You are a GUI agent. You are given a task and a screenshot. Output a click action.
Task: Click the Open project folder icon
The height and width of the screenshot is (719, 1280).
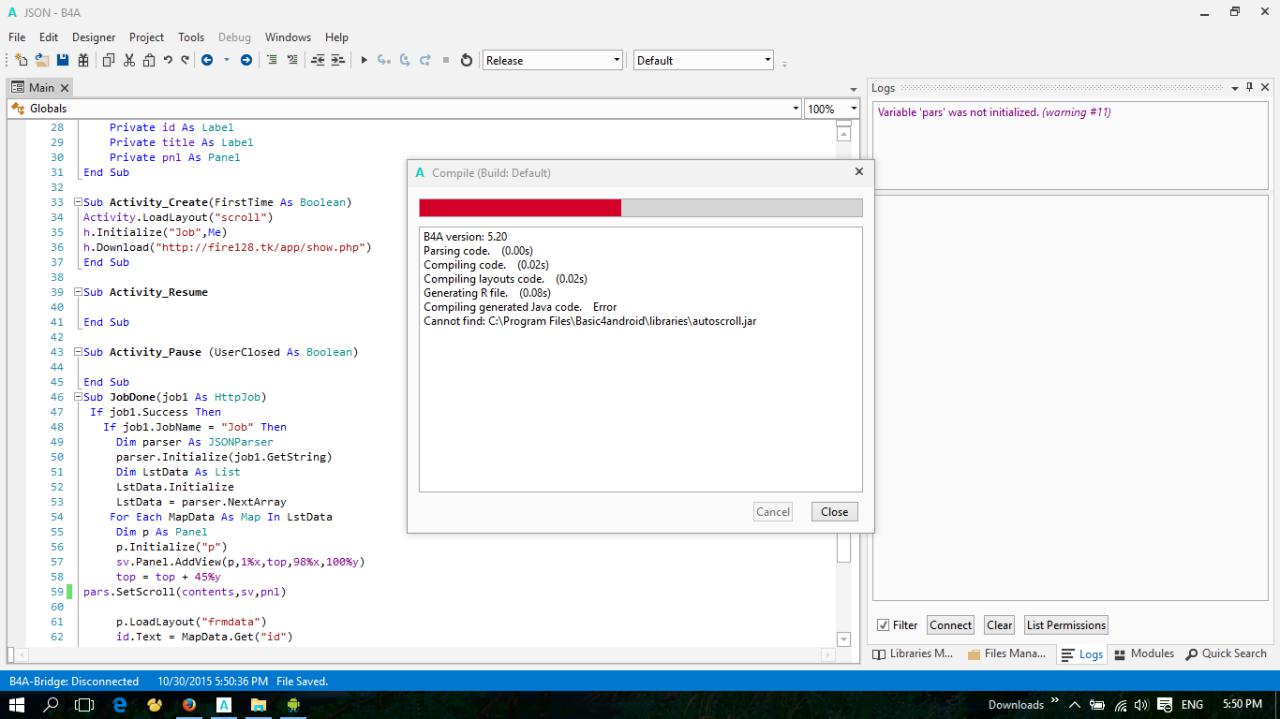[41, 60]
